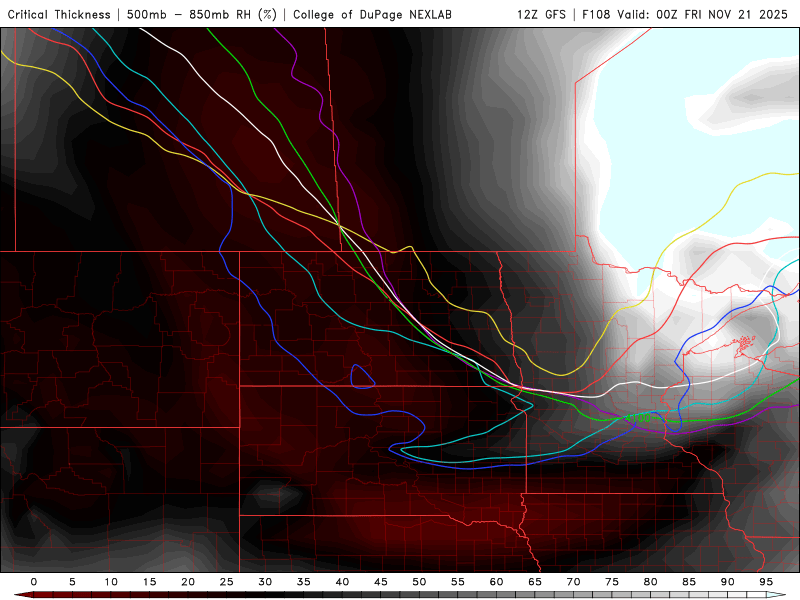Click the "70" color scale label

pyautogui.click(x=573, y=582)
